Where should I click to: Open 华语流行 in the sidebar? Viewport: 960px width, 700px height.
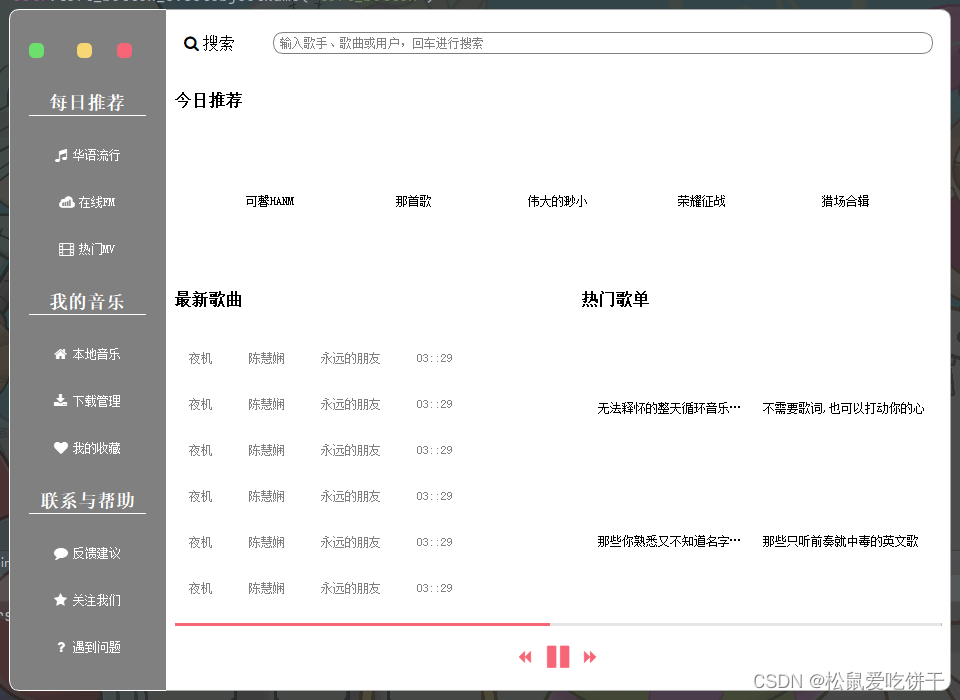point(87,156)
